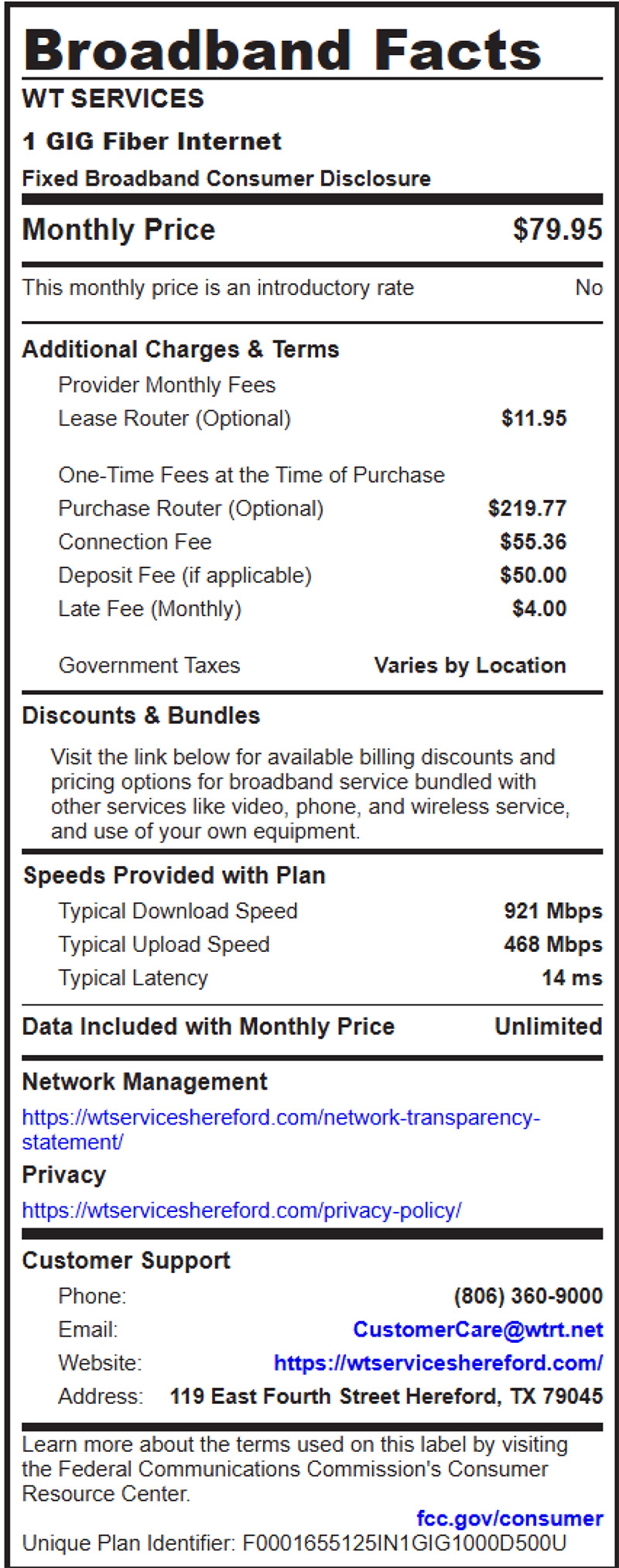Select the 14 ms latency value

[571, 978]
